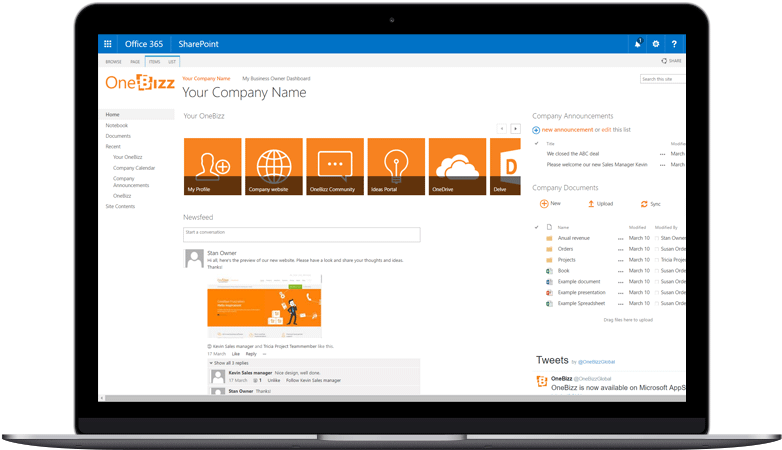The width and height of the screenshot is (782, 450).
Task: Open the OneBizz Community tile
Action: (x=335, y=166)
